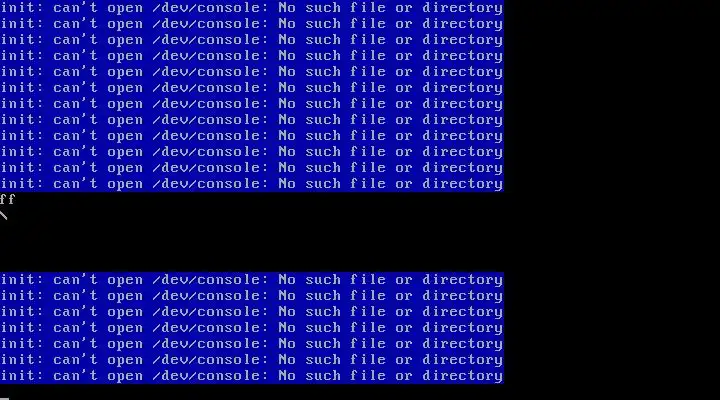Screen dimensions: 720x400
Task: Click "/dev/console:" in the bottommost console line
Action: pos(210,376)
